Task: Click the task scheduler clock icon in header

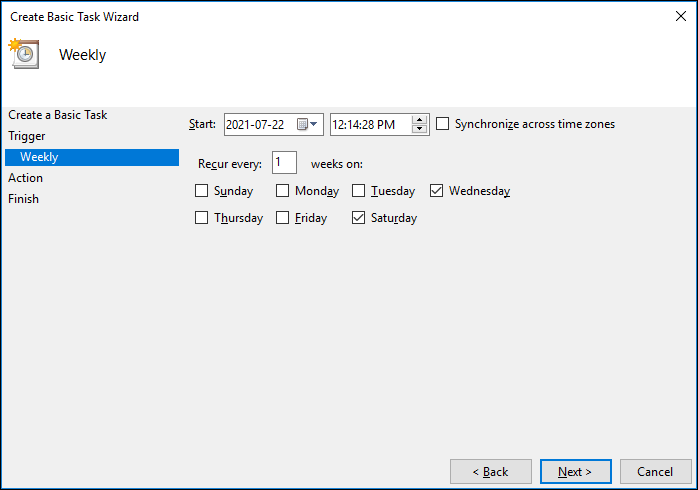Action: [x=24, y=54]
